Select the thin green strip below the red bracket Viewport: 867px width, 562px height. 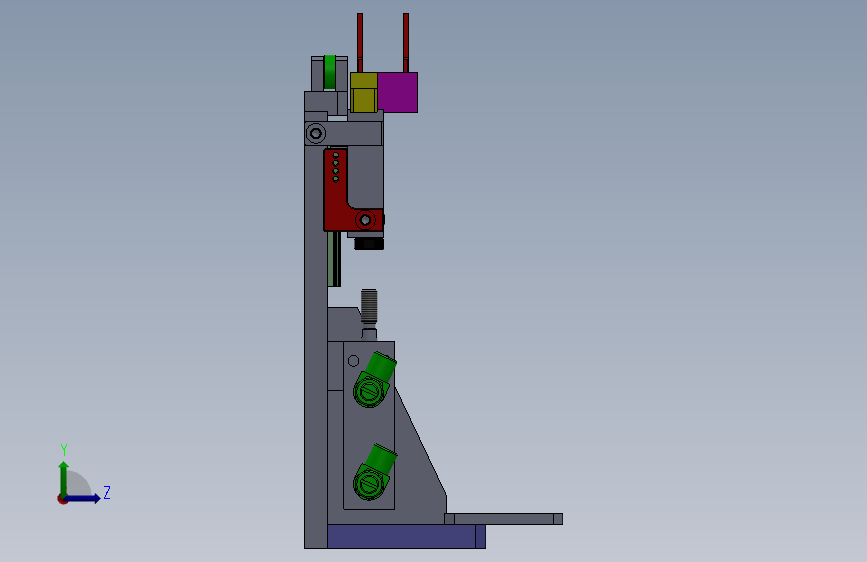333,259
